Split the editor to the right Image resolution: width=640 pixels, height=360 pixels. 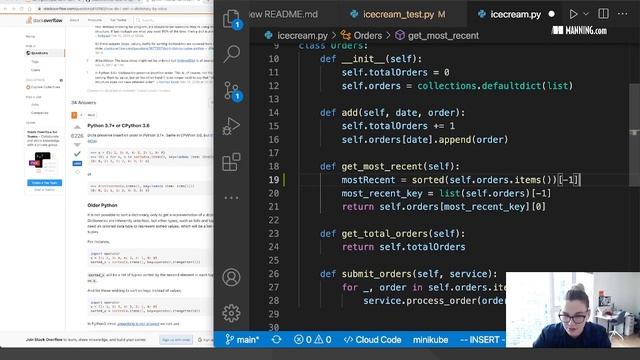(603, 14)
